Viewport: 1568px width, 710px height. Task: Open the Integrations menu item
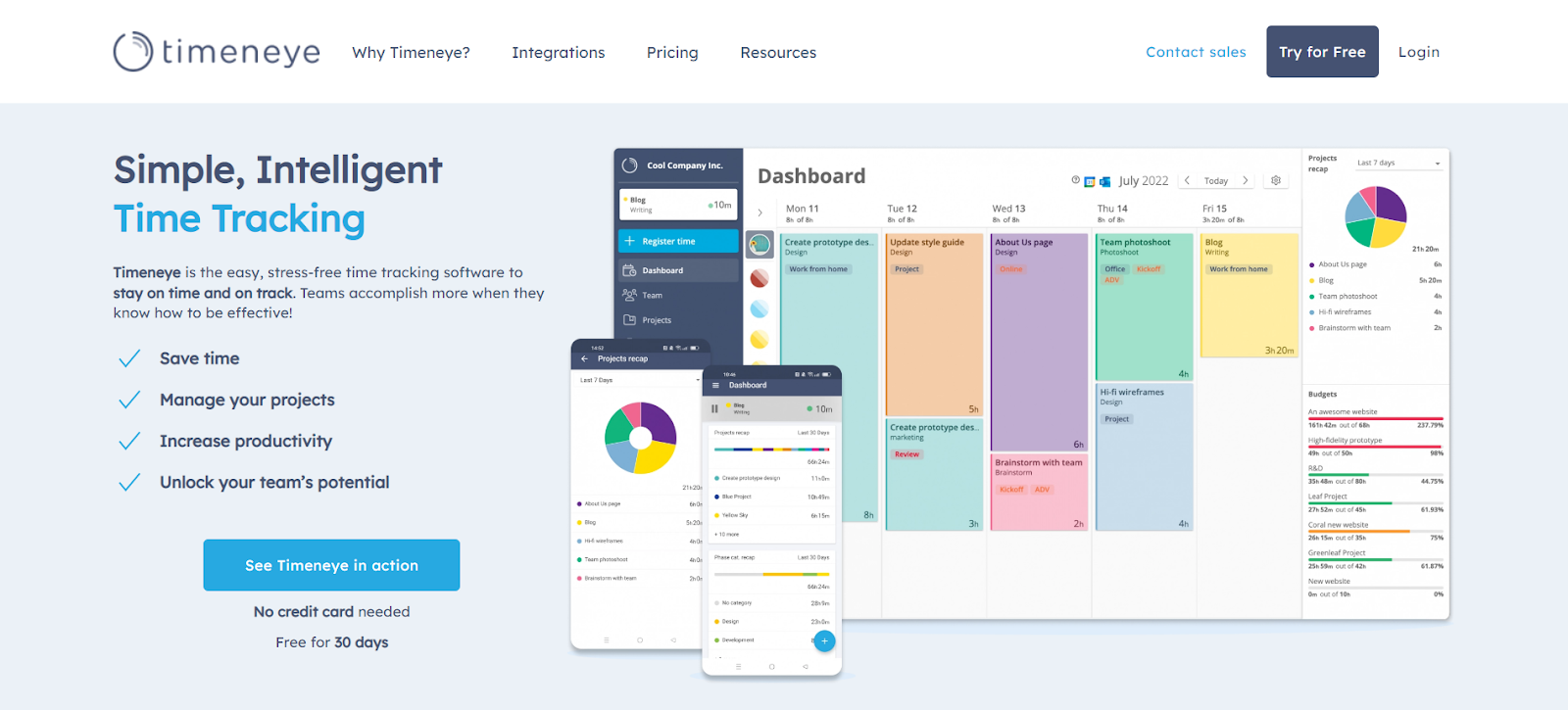click(559, 53)
